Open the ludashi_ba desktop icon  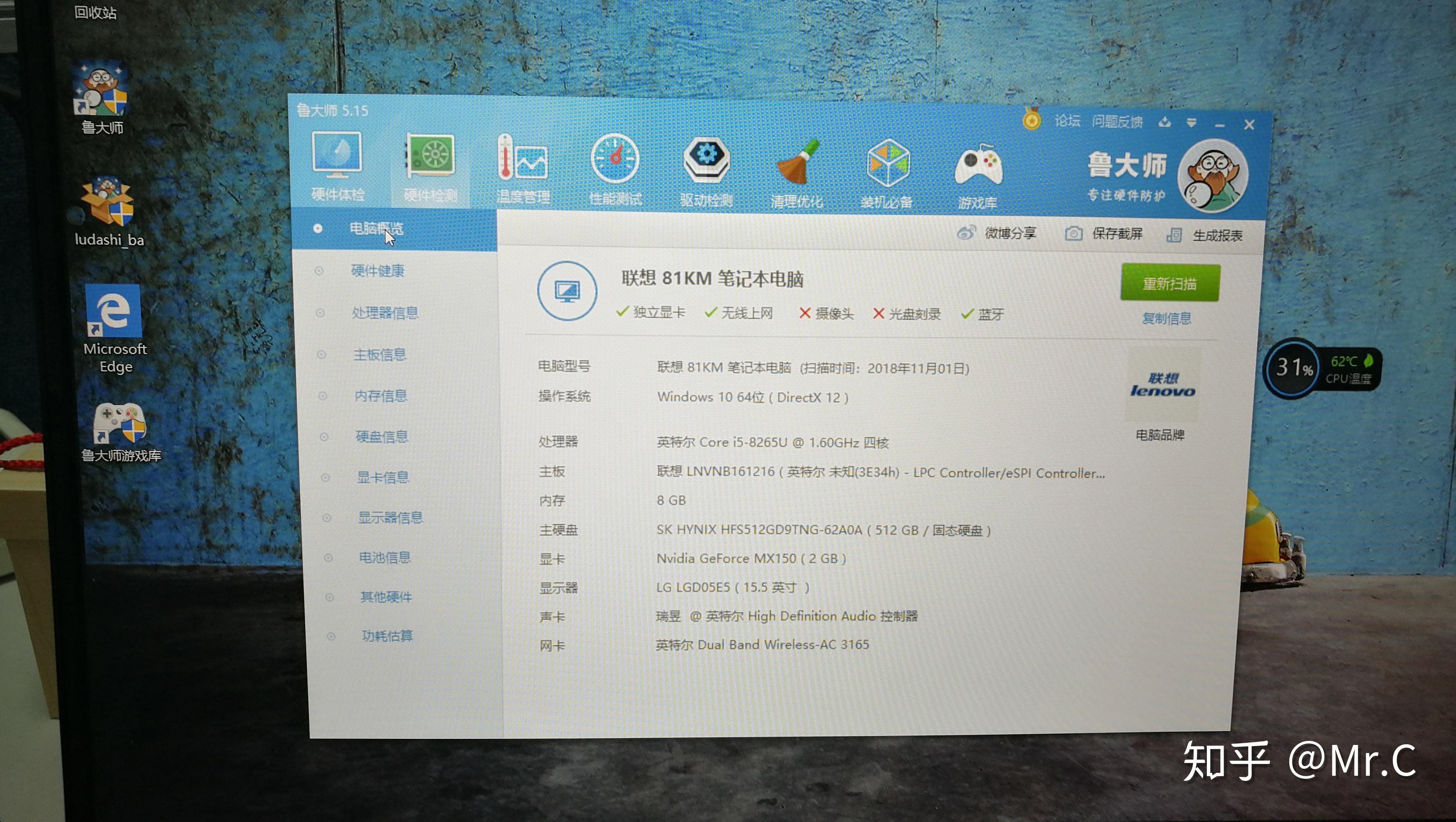tap(109, 212)
